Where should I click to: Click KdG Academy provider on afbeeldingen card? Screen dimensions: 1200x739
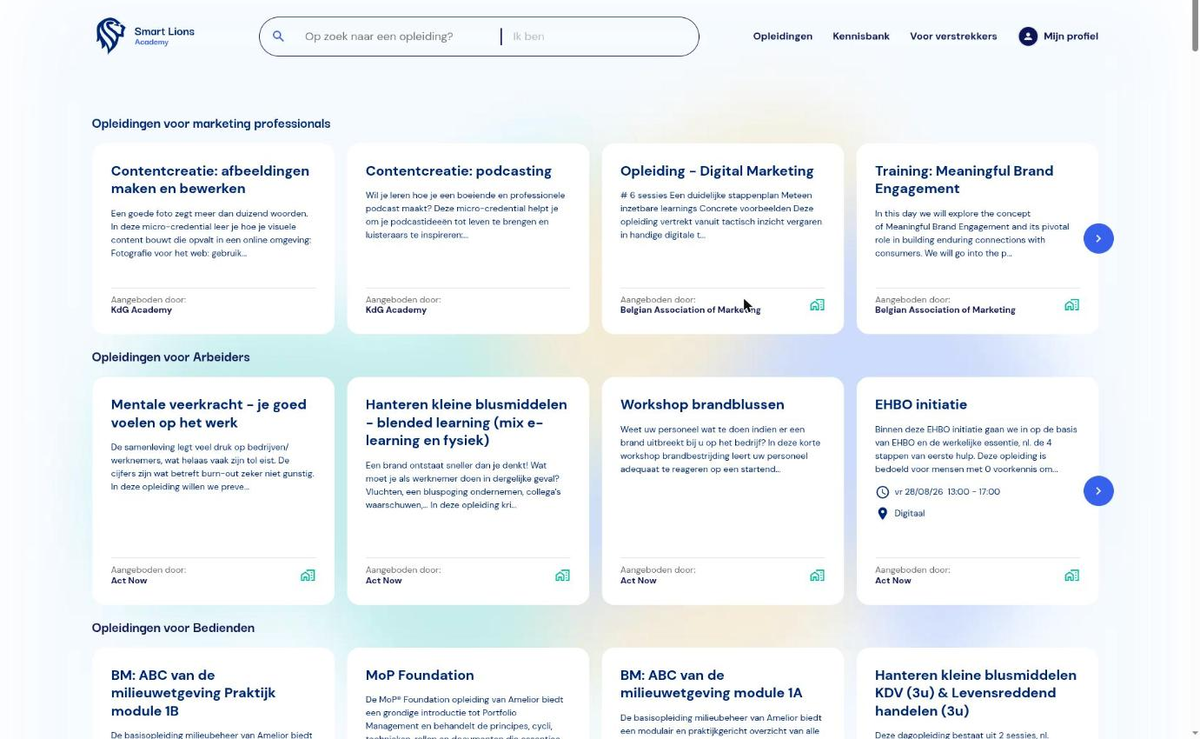(141, 310)
